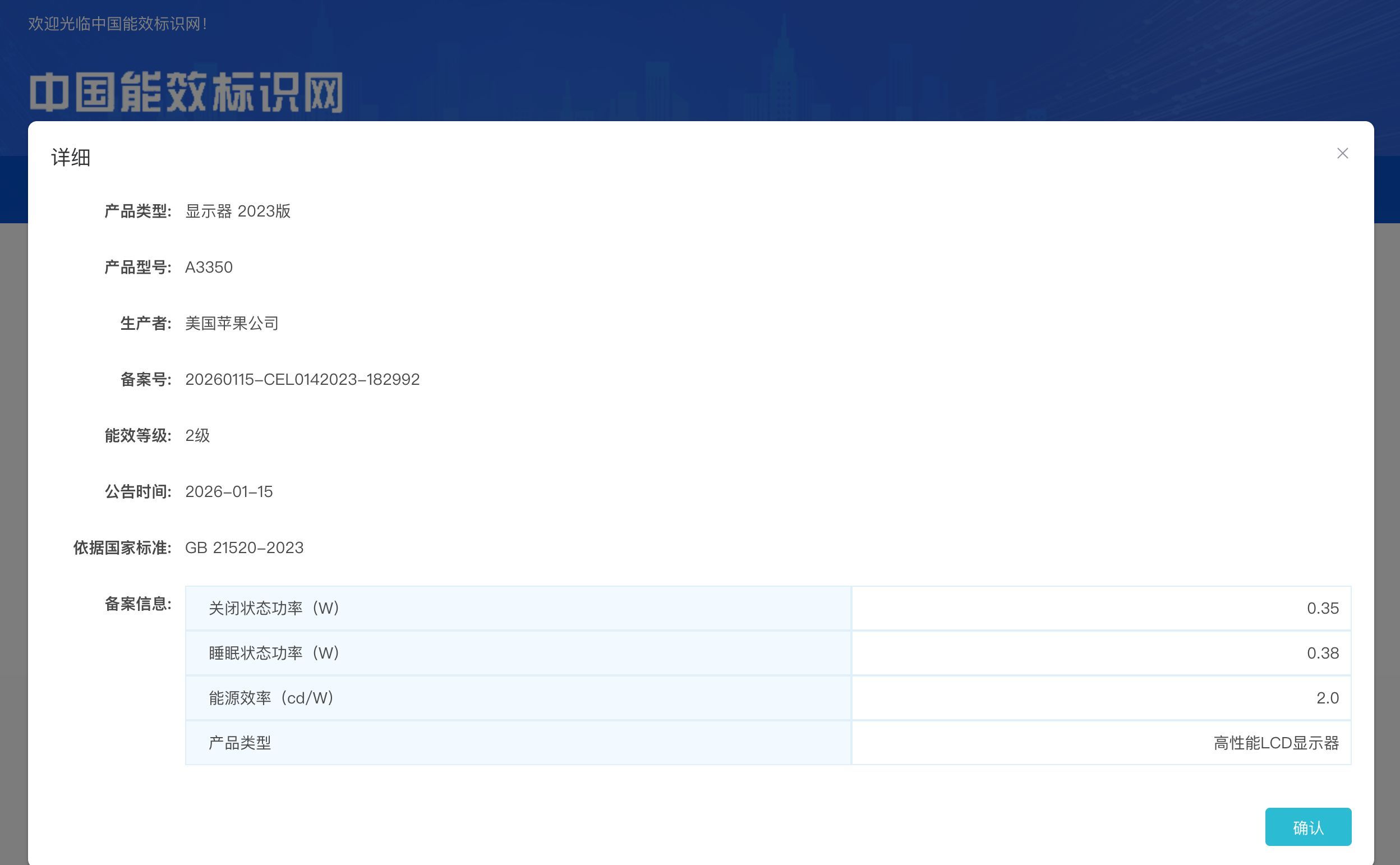Click the producer 美国苹果公司 text

click(232, 323)
